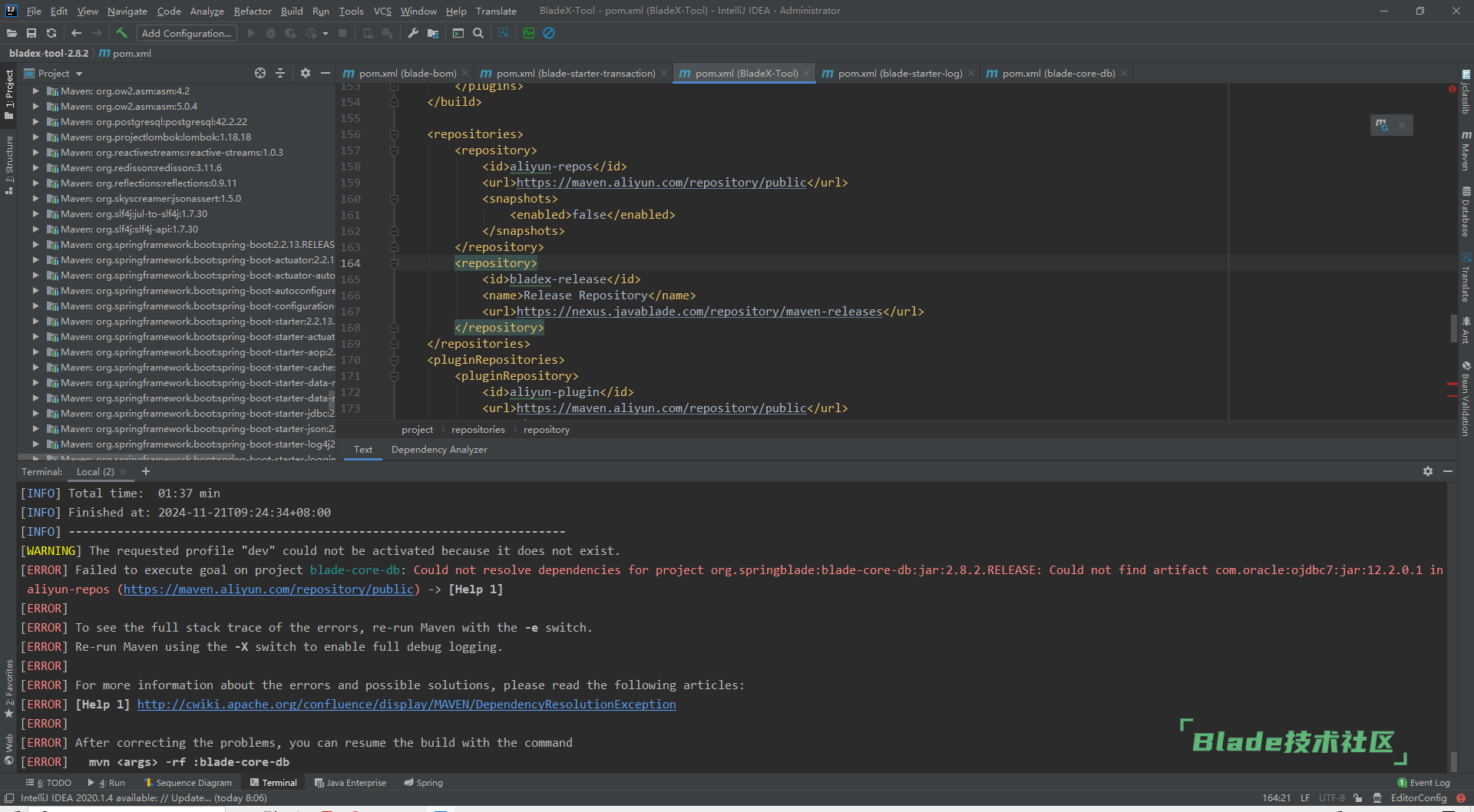Click the Run Anything terminal-window icon
The height and width of the screenshot is (812, 1474).
point(458,33)
